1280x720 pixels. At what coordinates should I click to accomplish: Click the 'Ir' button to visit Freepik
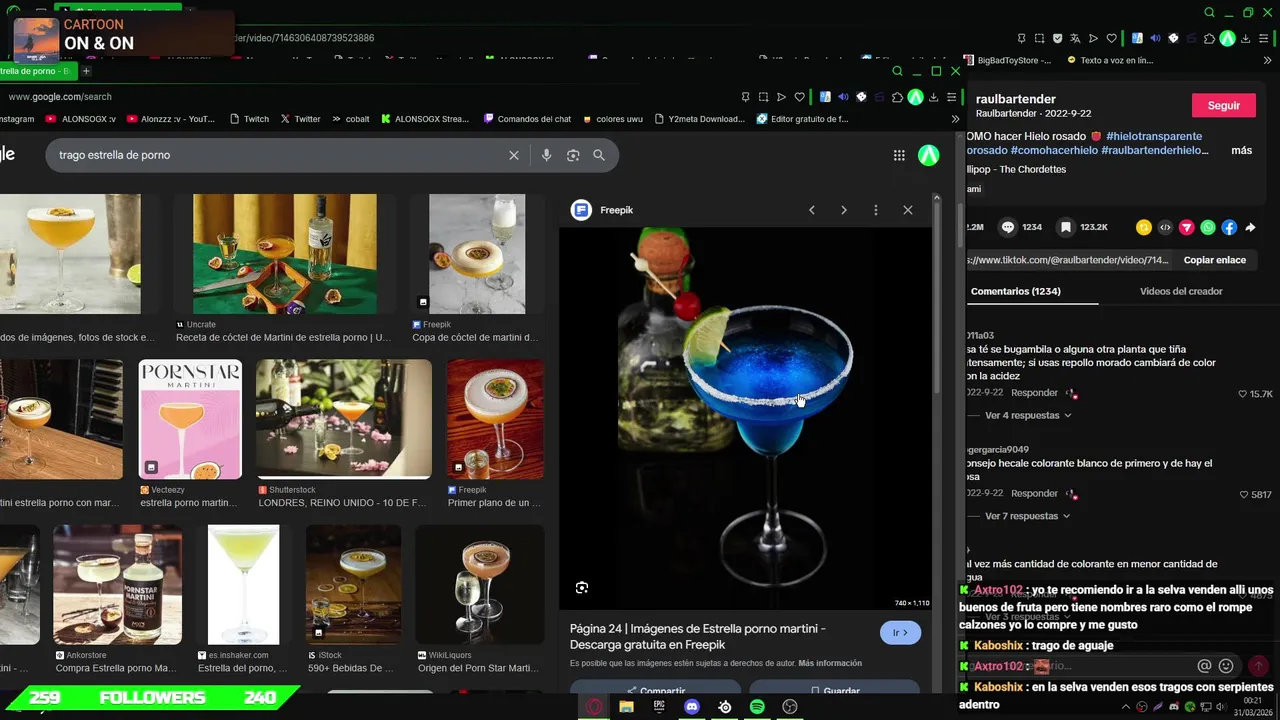pos(900,632)
